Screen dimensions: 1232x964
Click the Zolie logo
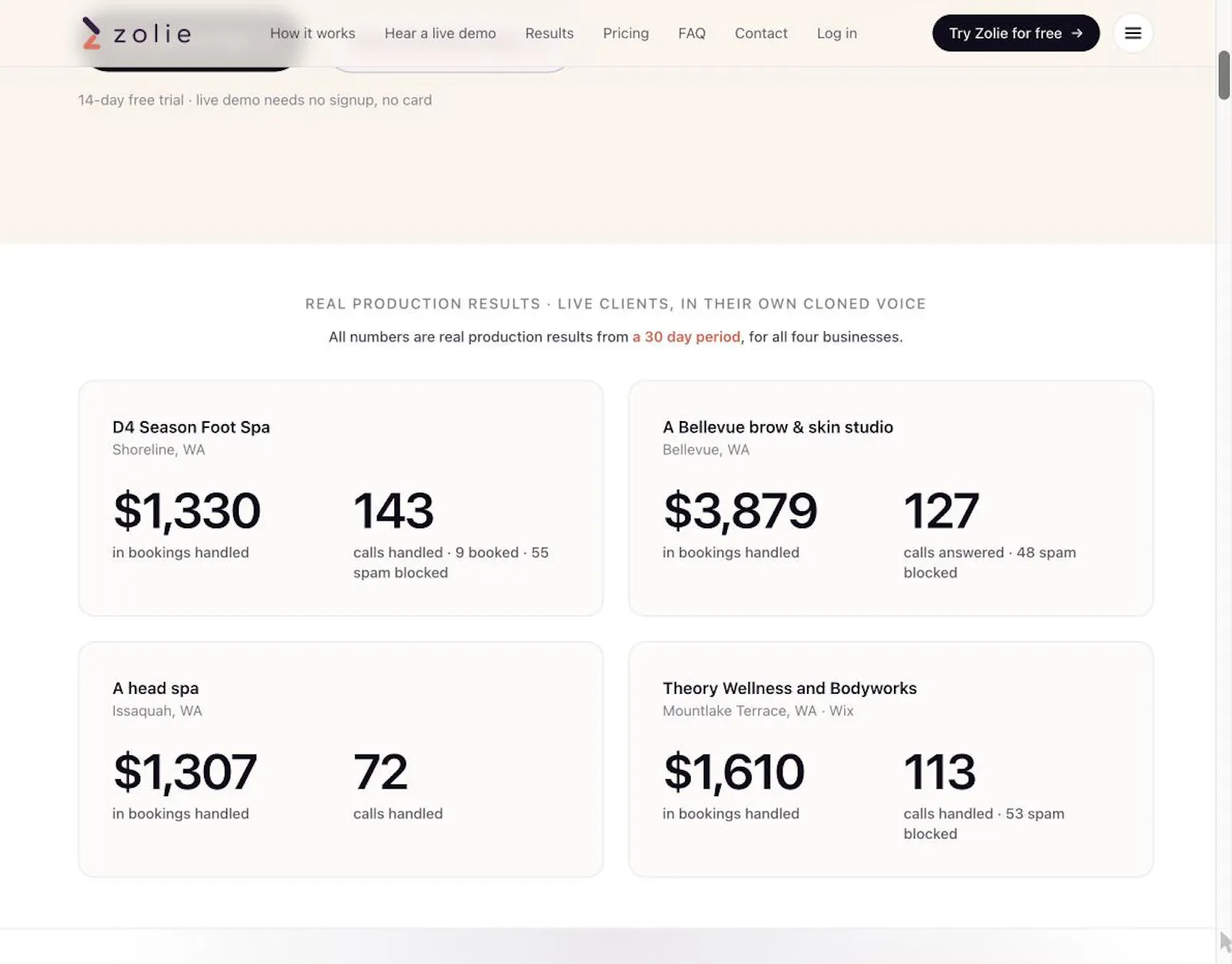(137, 33)
